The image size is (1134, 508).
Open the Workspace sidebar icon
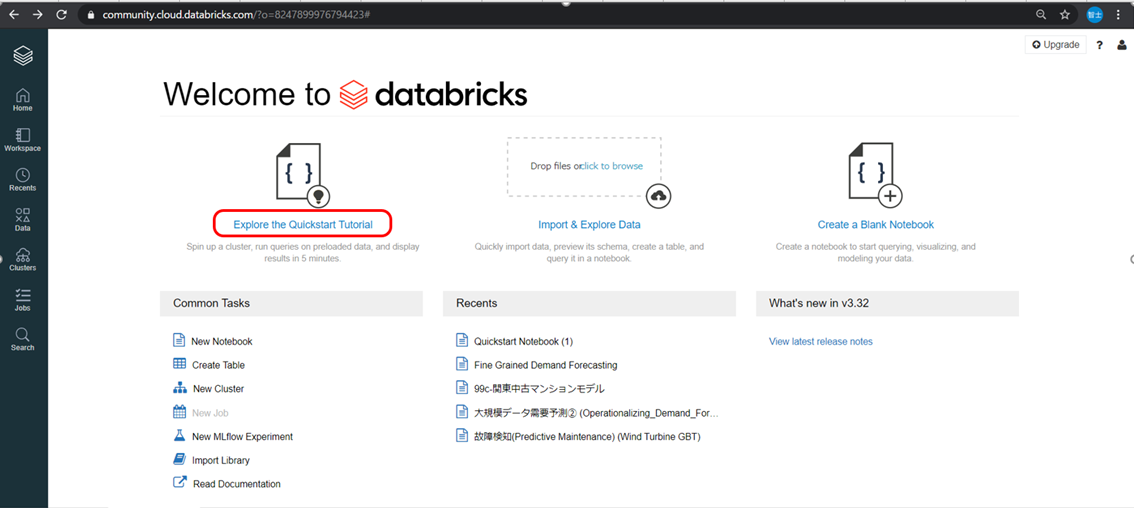pos(22,140)
